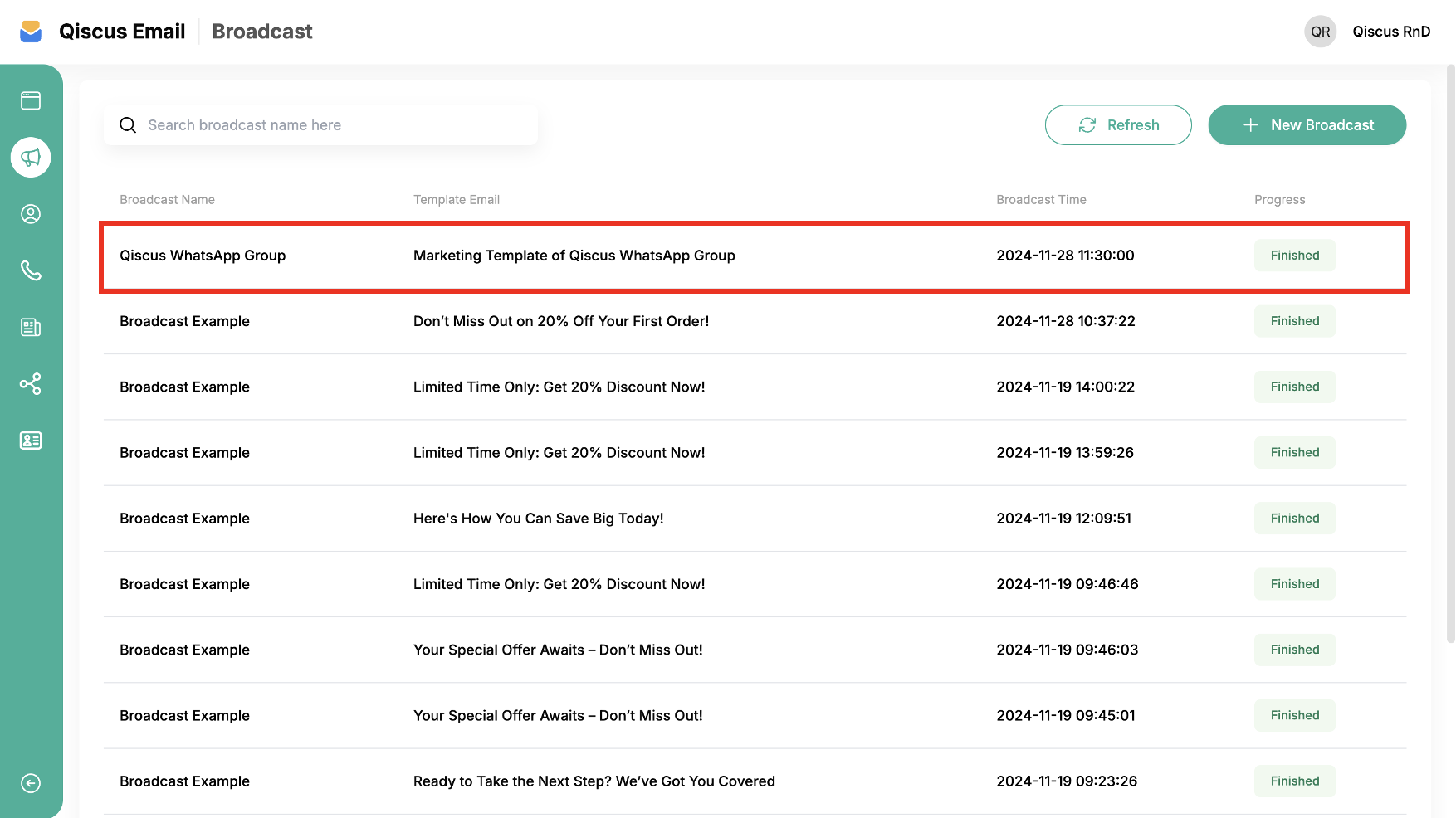Click the time 2024-11-19 14:00:22
The width and height of the screenshot is (1456, 818).
(x=1065, y=387)
